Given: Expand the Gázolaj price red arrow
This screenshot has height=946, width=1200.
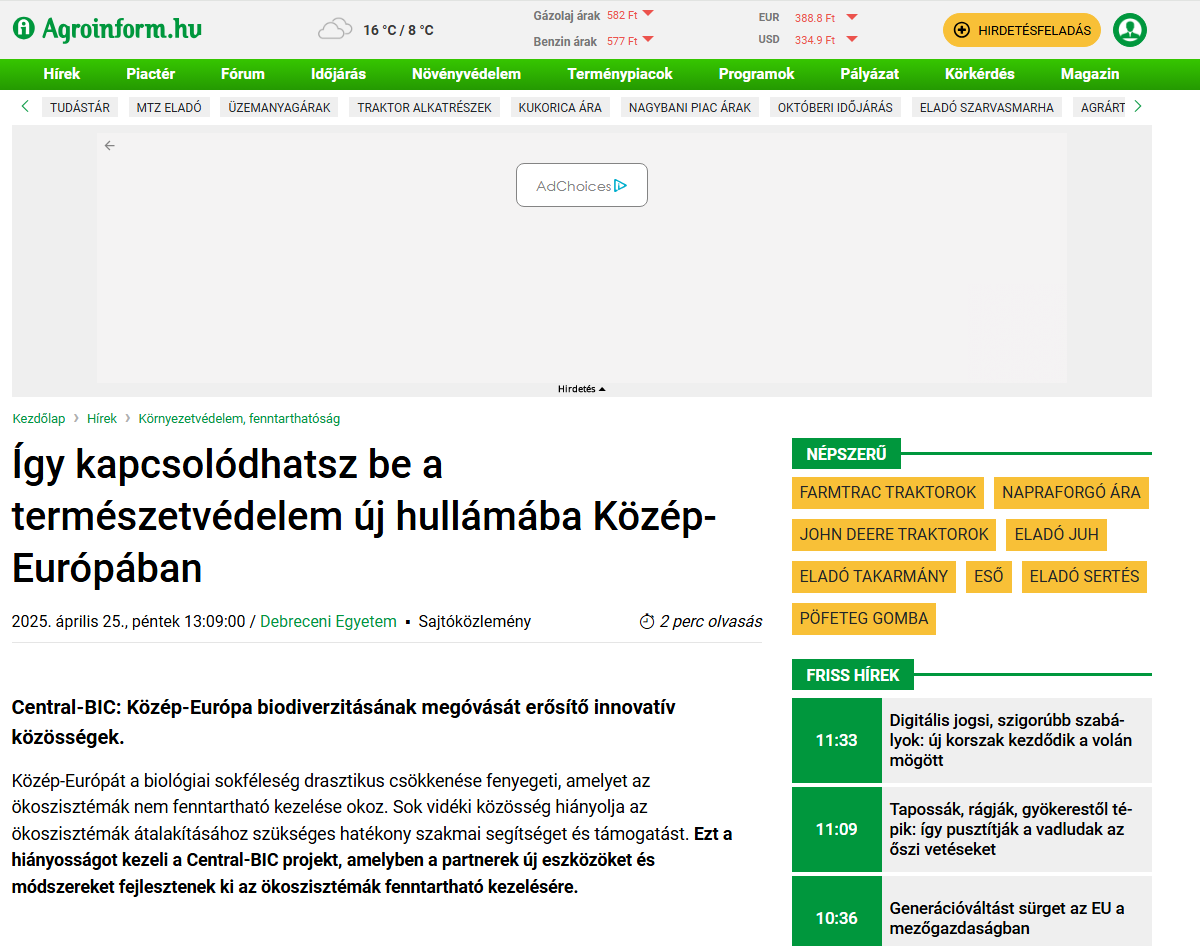Looking at the screenshot, I should [x=648, y=14].
